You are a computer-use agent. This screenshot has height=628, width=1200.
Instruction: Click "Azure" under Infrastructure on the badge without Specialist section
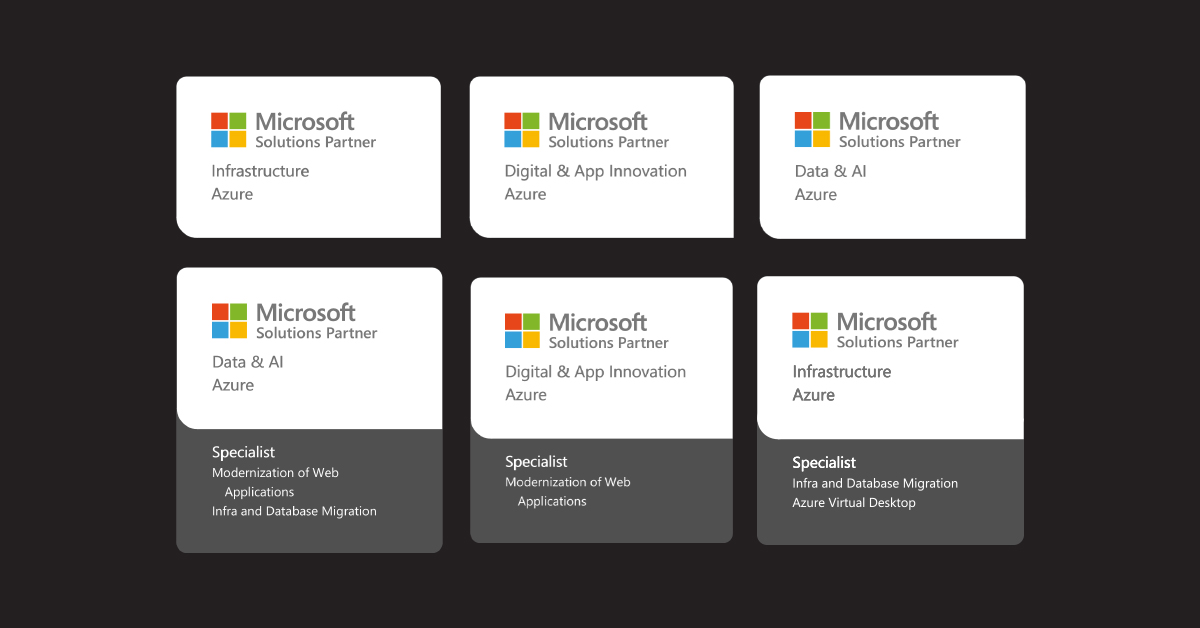(x=232, y=194)
